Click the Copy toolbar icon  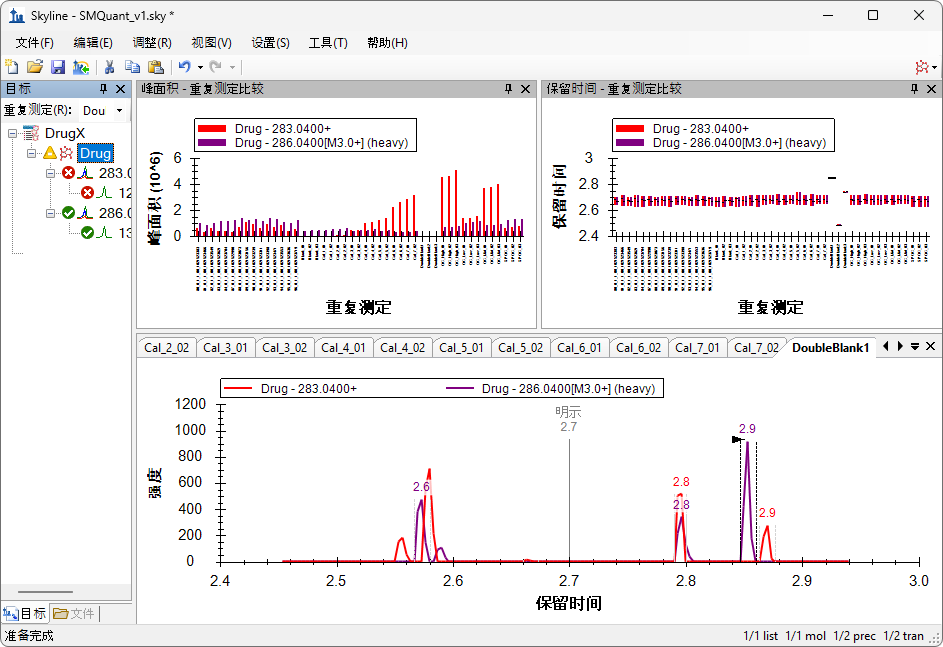(x=132, y=67)
